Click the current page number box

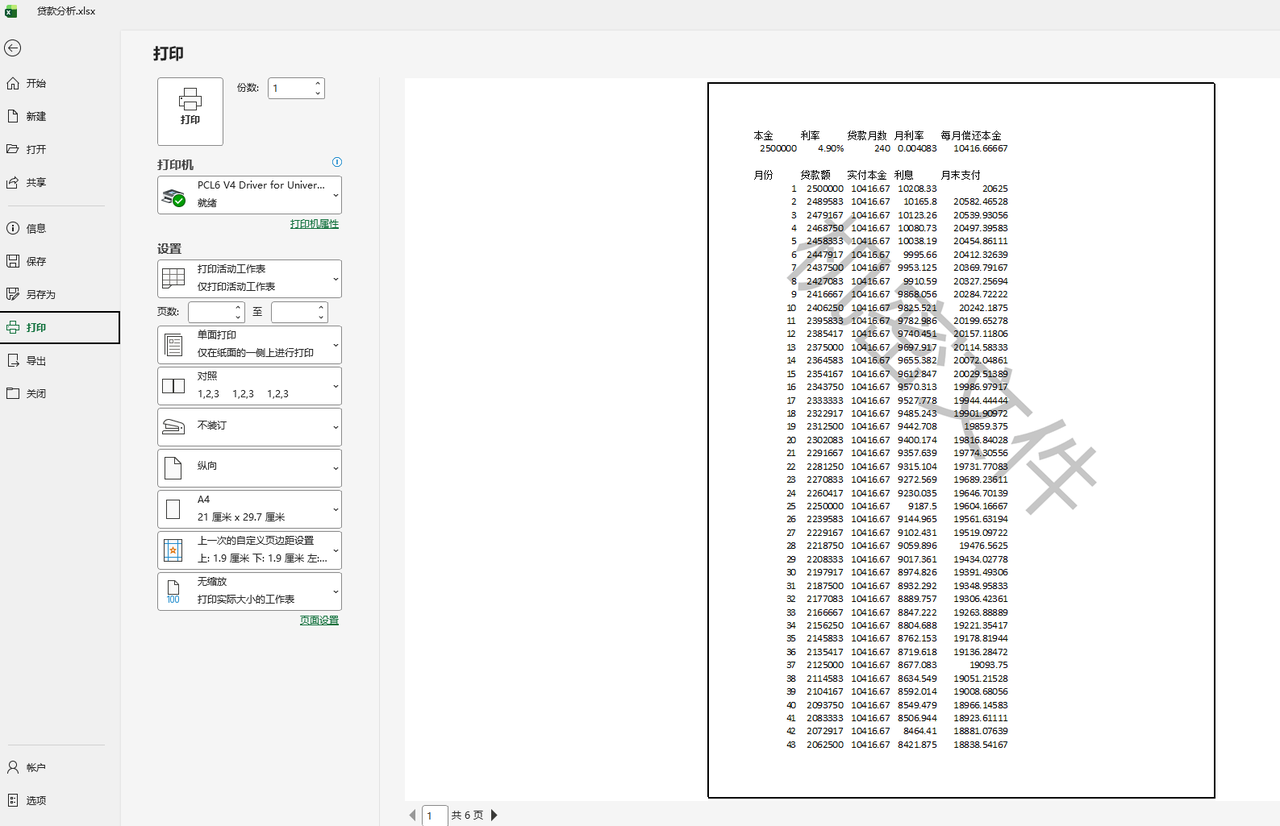pyautogui.click(x=434, y=815)
